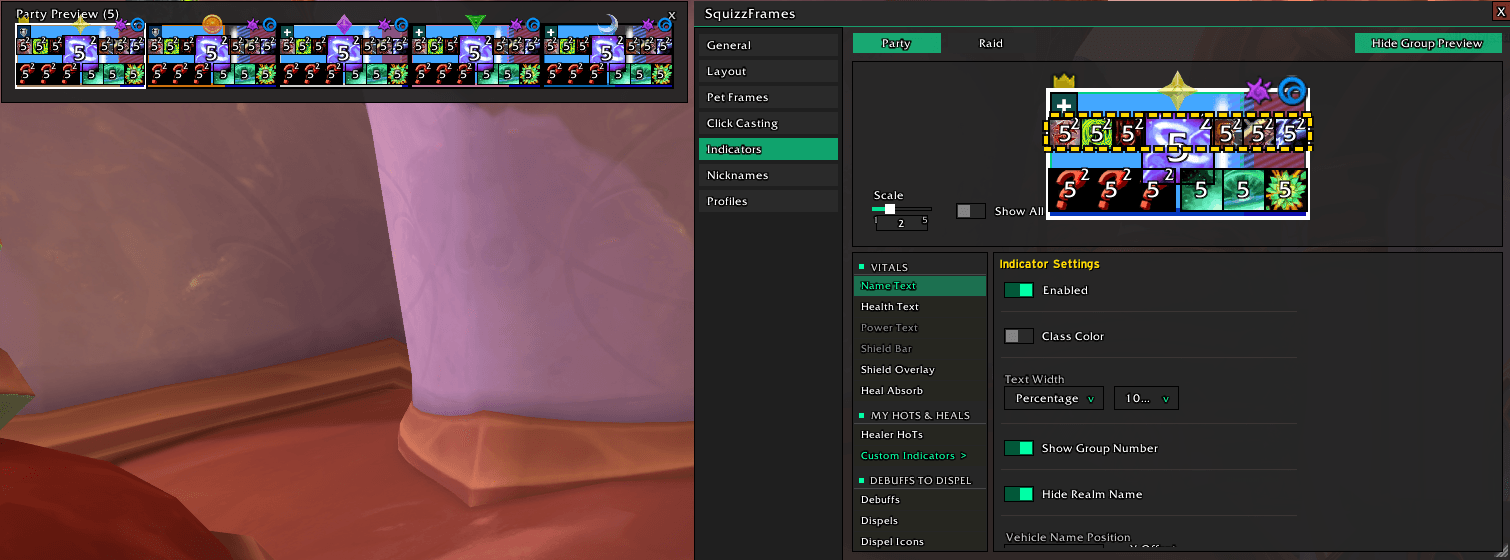
Task: Click the yellow star raid marker in settings preview
Action: [1178, 90]
